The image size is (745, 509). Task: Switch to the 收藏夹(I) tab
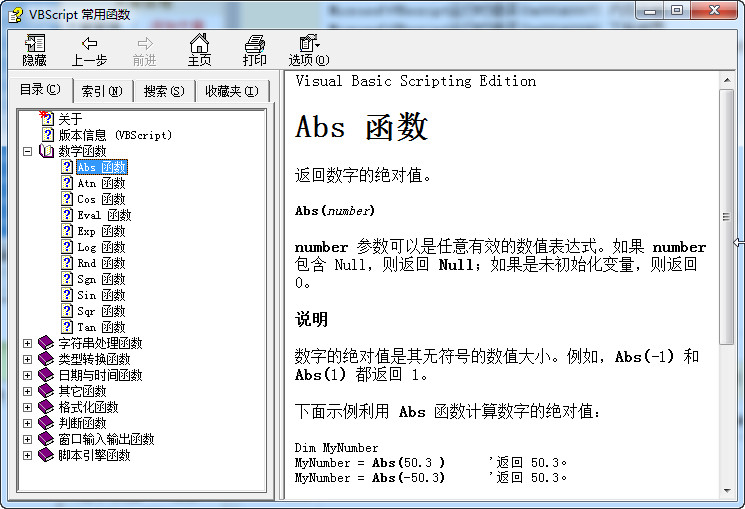coord(232,91)
